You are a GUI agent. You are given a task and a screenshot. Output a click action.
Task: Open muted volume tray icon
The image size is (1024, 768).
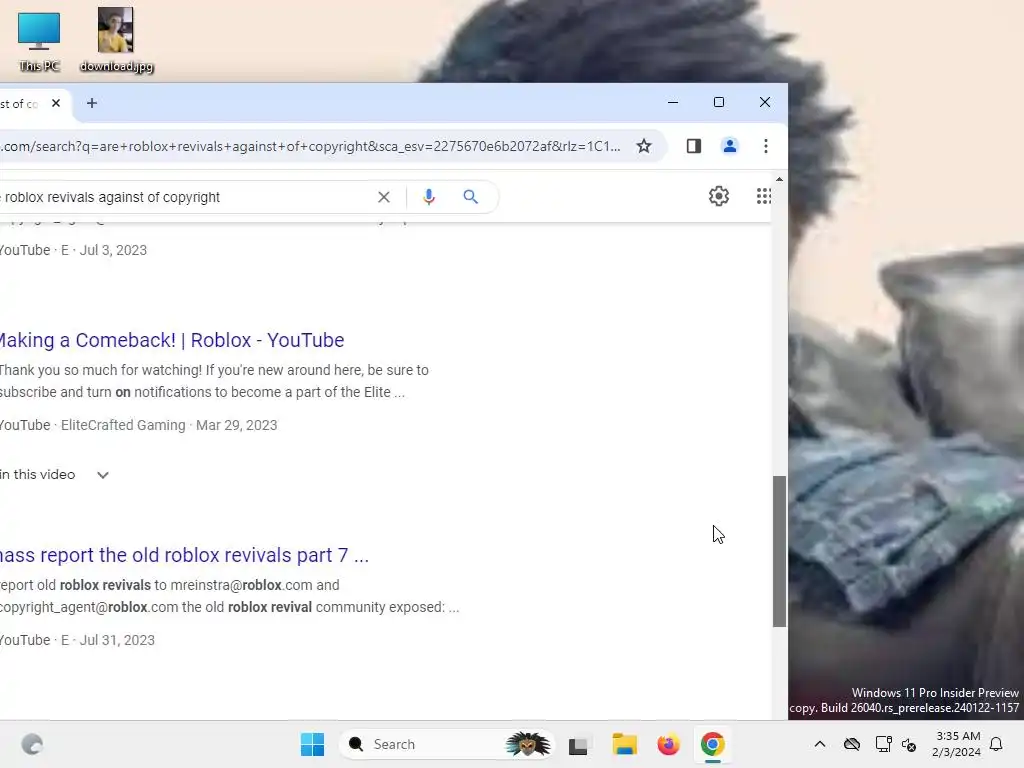[909, 744]
